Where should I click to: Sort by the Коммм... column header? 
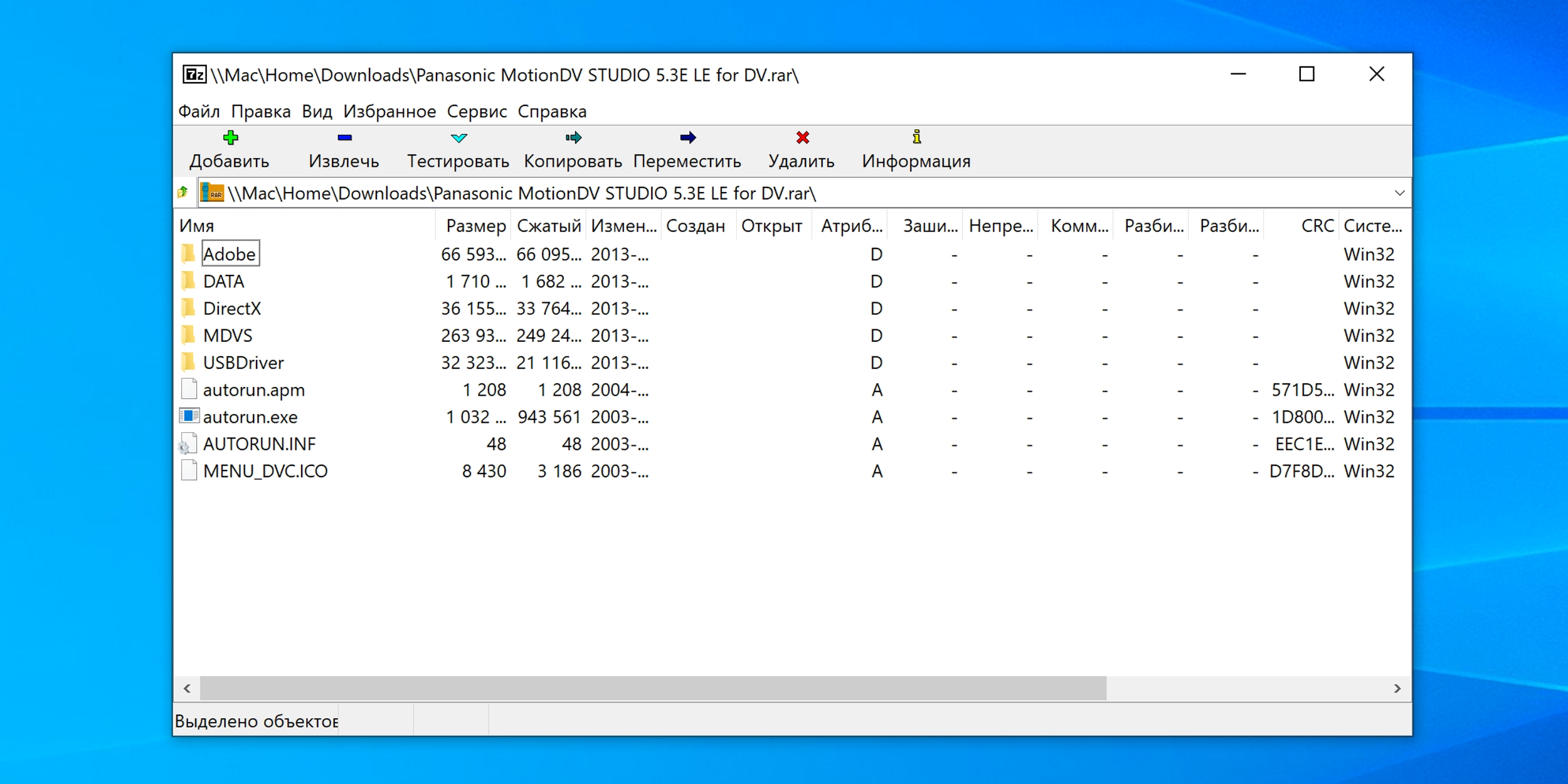(1076, 226)
